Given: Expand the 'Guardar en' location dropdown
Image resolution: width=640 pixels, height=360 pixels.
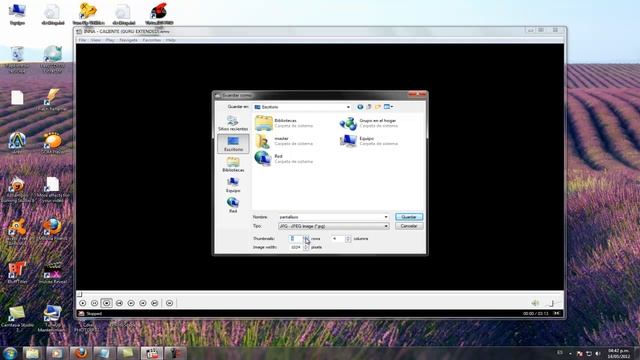Looking at the screenshot, I should click(x=348, y=107).
